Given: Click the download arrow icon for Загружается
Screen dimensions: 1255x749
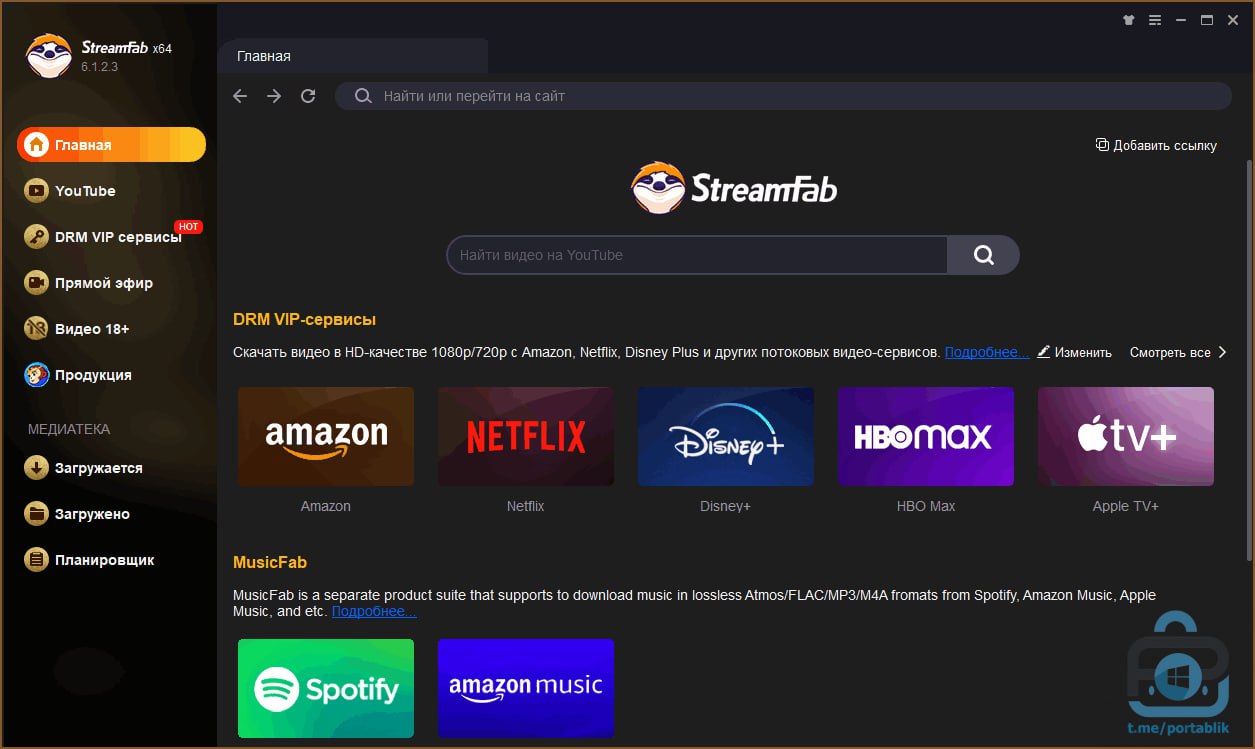Looking at the screenshot, I should point(37,468).
